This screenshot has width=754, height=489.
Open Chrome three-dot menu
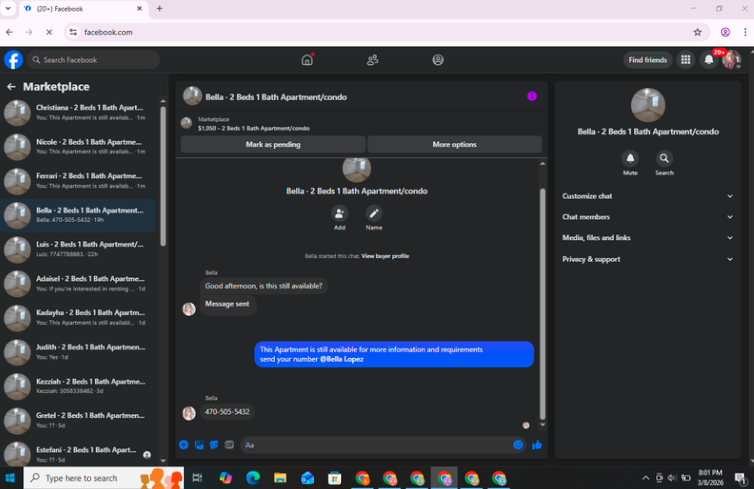coord(745,32)
